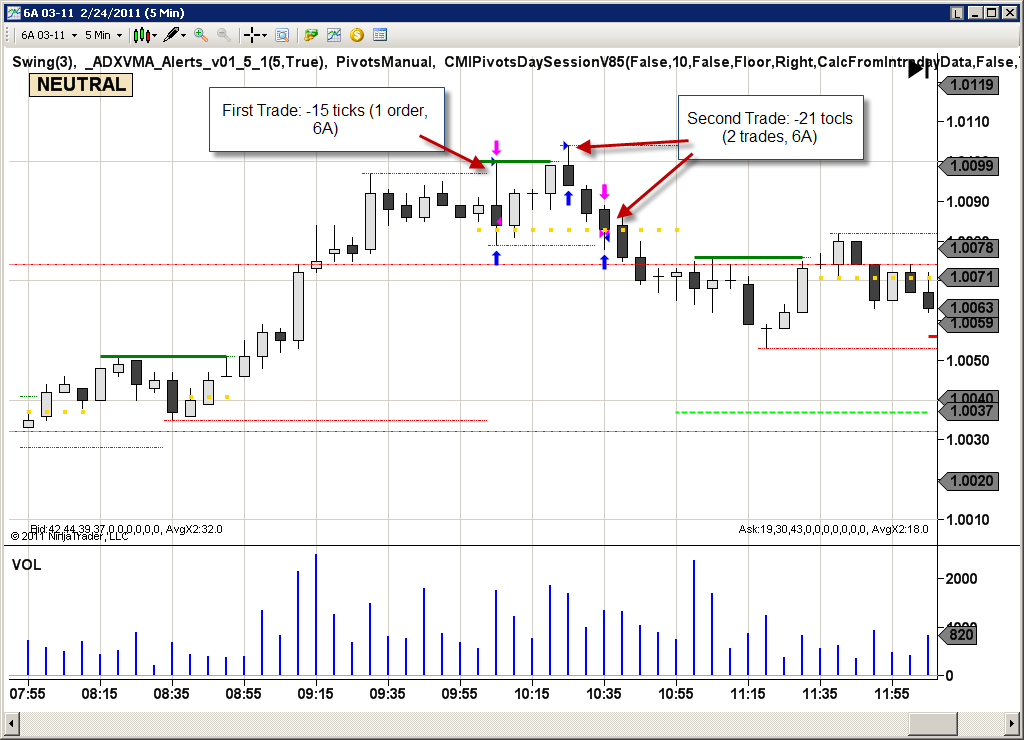Click the 07:55 time axis label
Screen dimensions: 1024x740
[27, 694]
